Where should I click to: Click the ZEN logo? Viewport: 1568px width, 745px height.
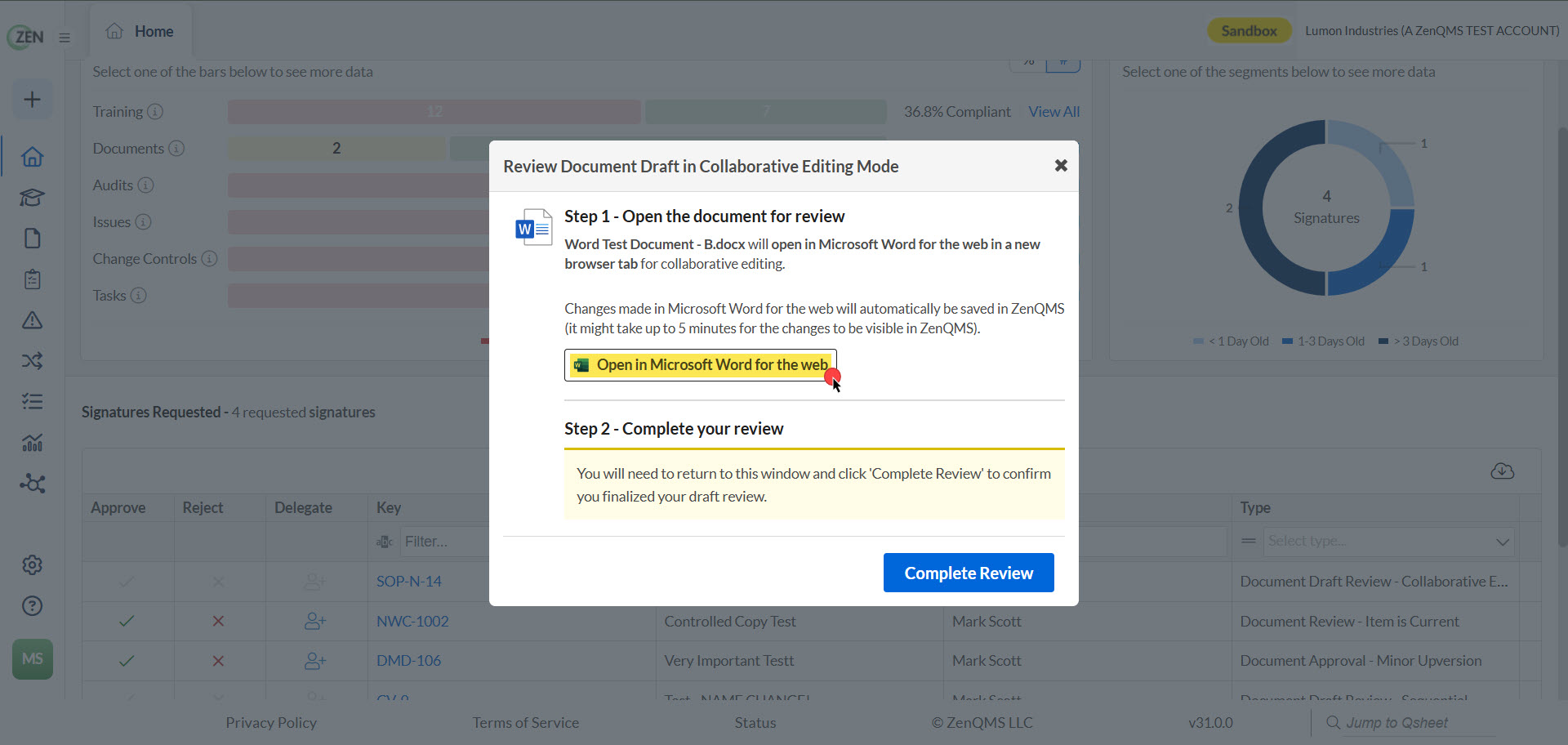coord(26,37)
